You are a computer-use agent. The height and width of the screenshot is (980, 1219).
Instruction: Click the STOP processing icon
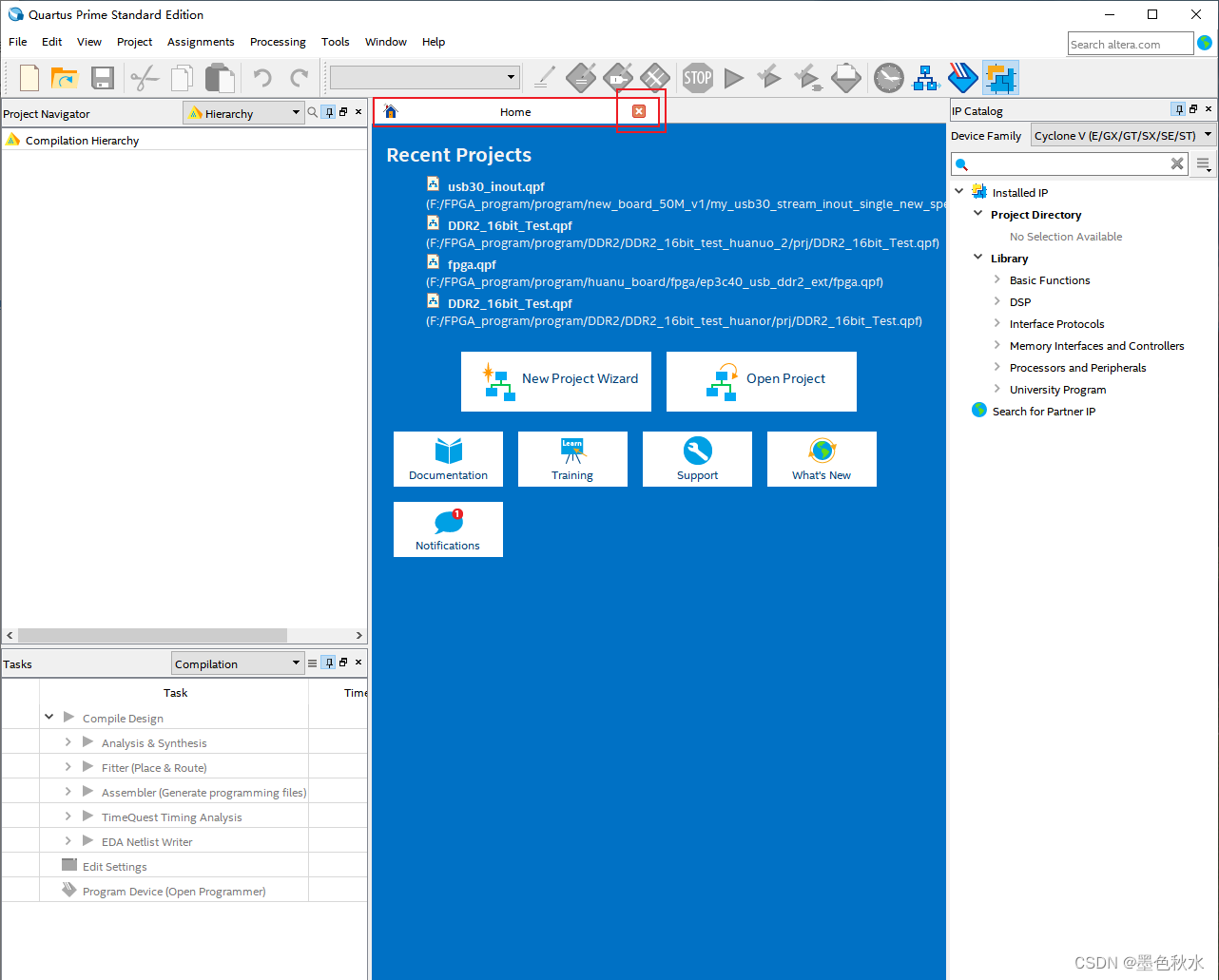point(698,78)
